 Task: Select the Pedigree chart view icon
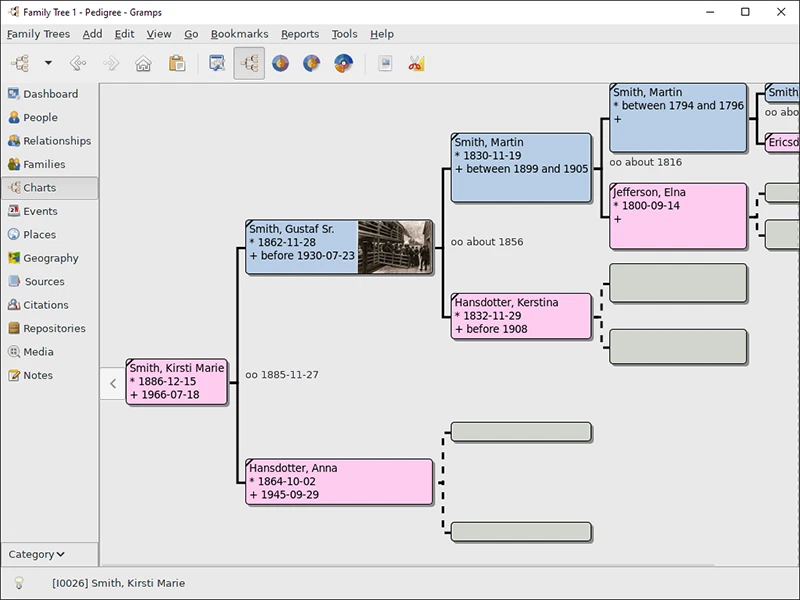pos(248,63)
